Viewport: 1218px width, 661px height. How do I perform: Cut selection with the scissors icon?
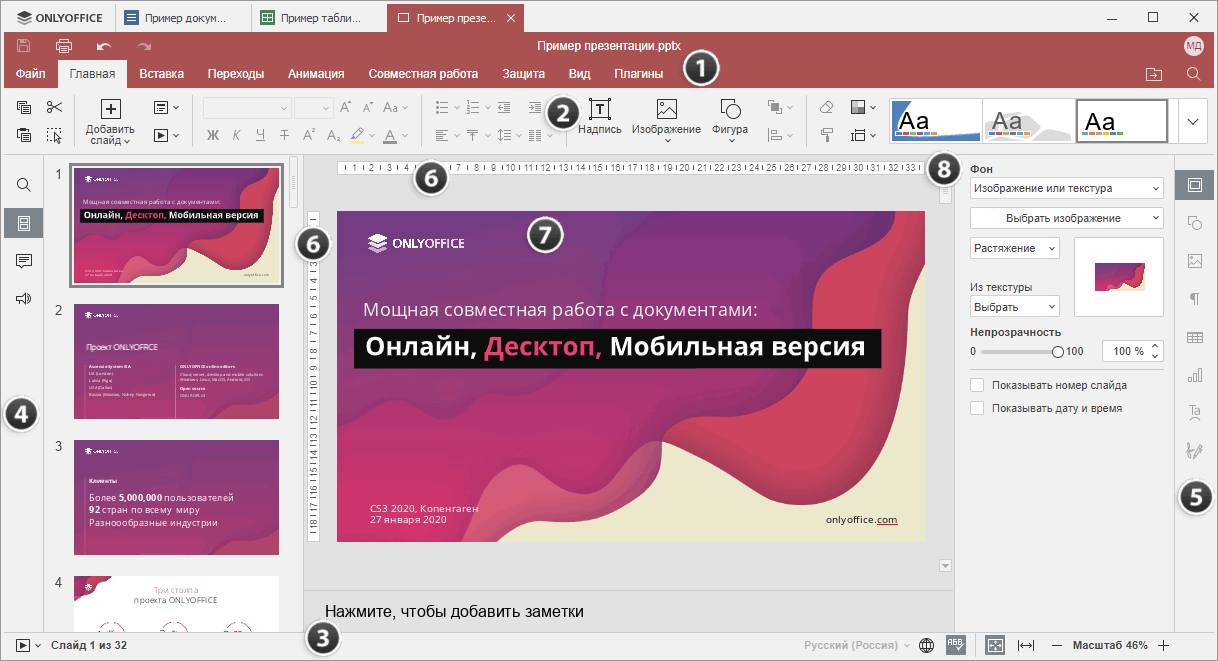54,107
